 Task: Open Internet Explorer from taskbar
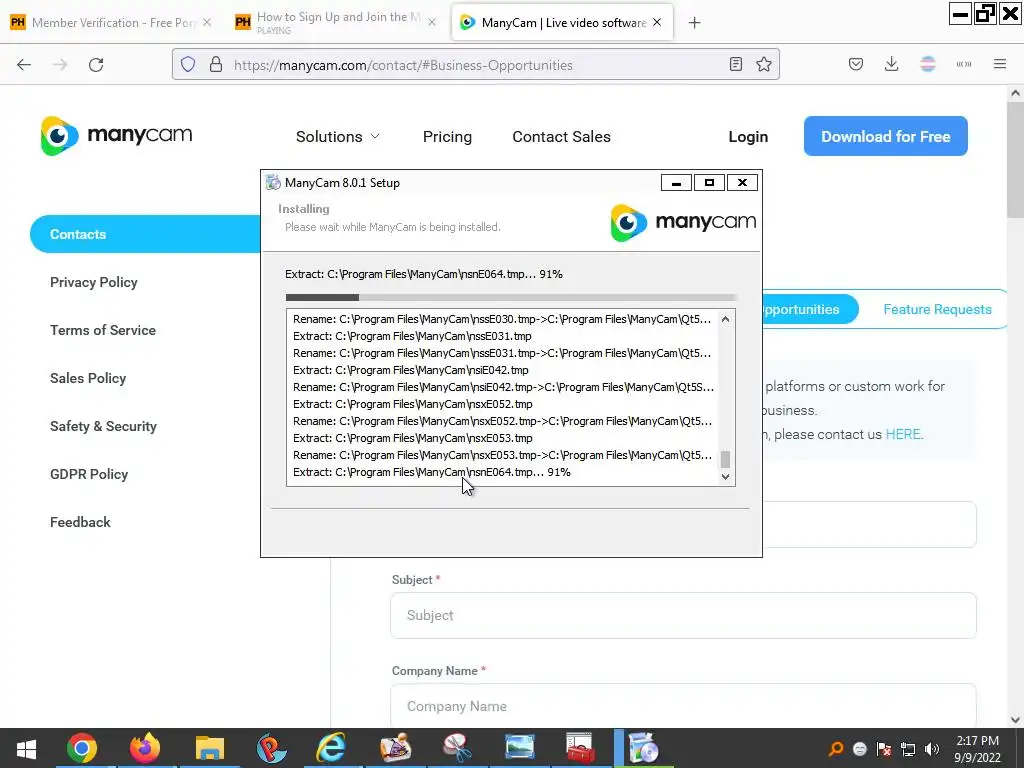(x=331, y=748)
